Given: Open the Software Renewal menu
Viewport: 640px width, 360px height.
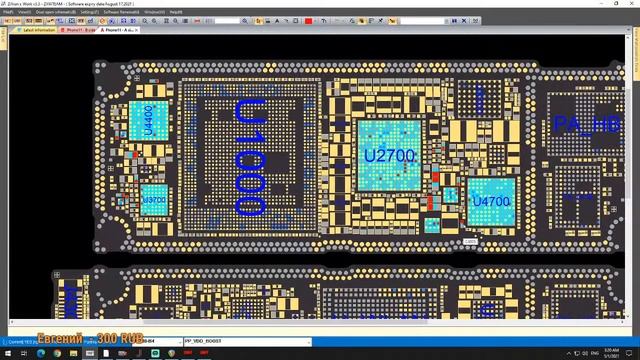Looking at the screenshot, I should (x=121, y=12).
